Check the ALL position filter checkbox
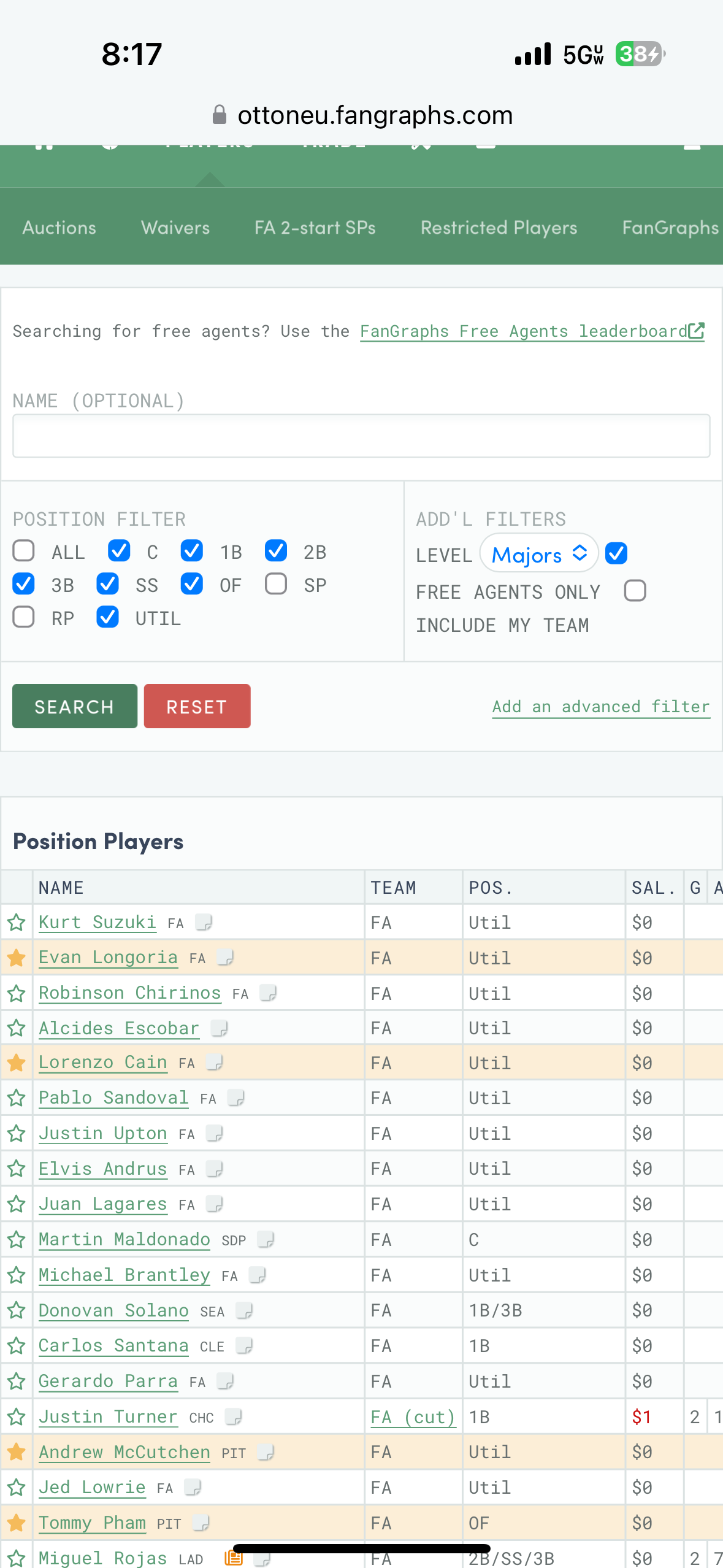Image resolution: width=723 pixels, height=1568 pixels. [23, 551]
